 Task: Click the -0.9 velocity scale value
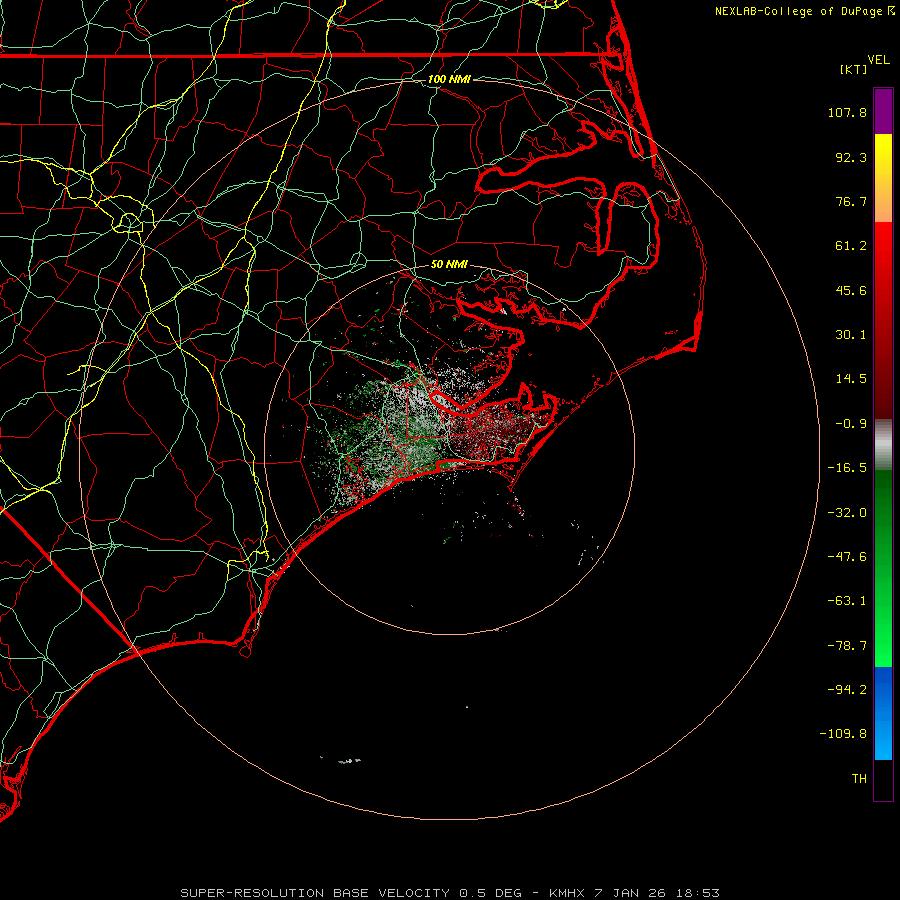(851, 424)
